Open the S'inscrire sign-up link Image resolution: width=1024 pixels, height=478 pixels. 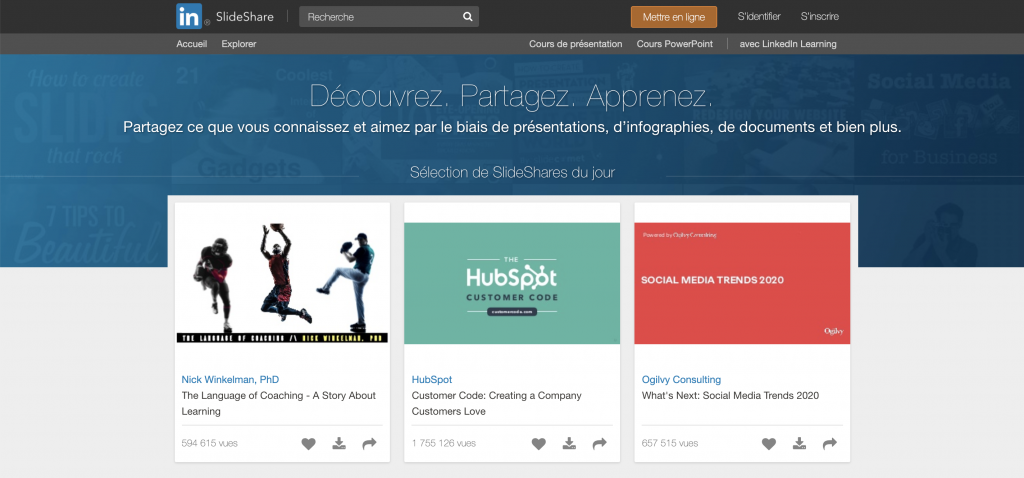pyautogui.click(x=820, y=16)
